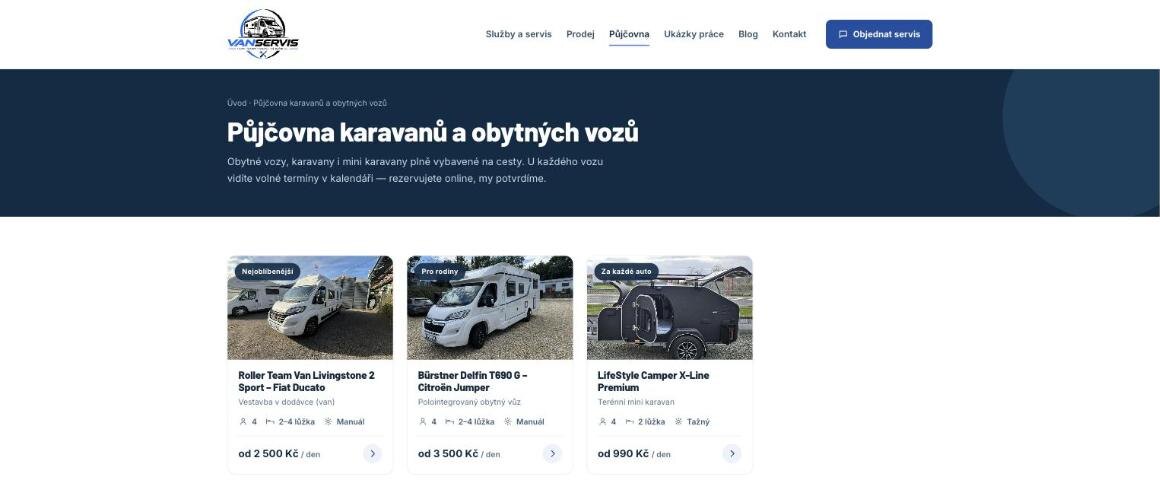
Task: Click the bed icon on Roller Team card
Action: pyautogui.click(x=270, y=422)
